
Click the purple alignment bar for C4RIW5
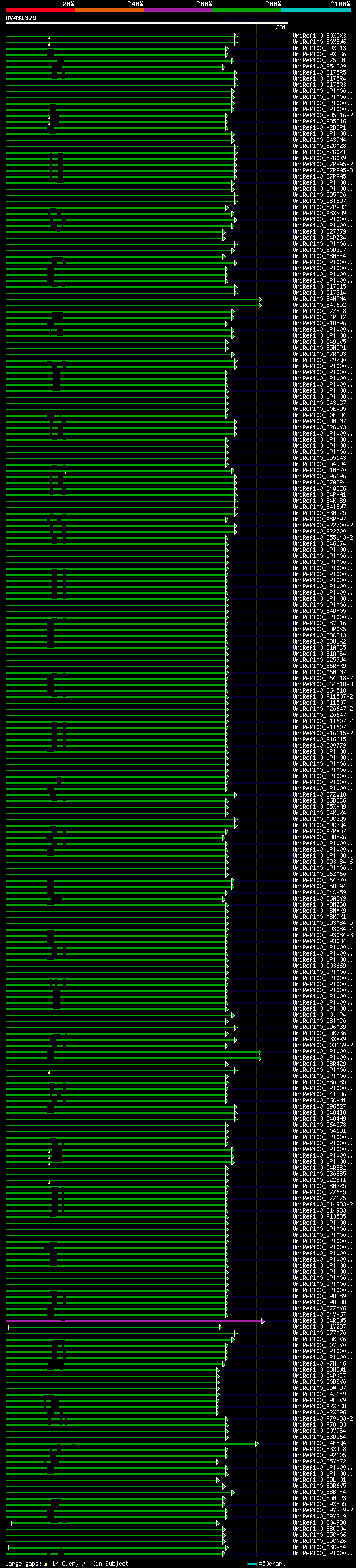135,1321
